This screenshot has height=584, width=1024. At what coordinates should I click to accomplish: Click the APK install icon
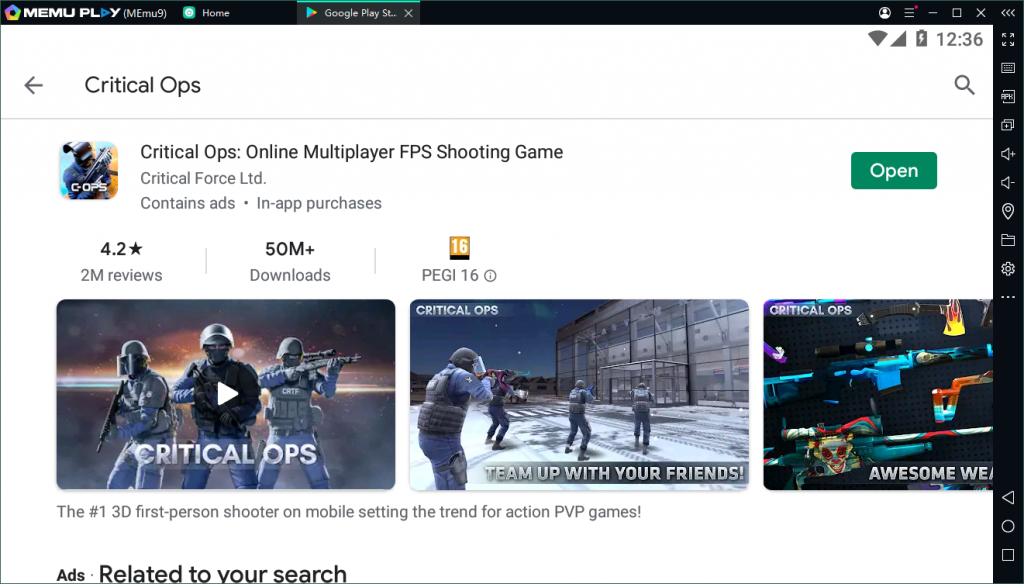(x=1008, y=97)
